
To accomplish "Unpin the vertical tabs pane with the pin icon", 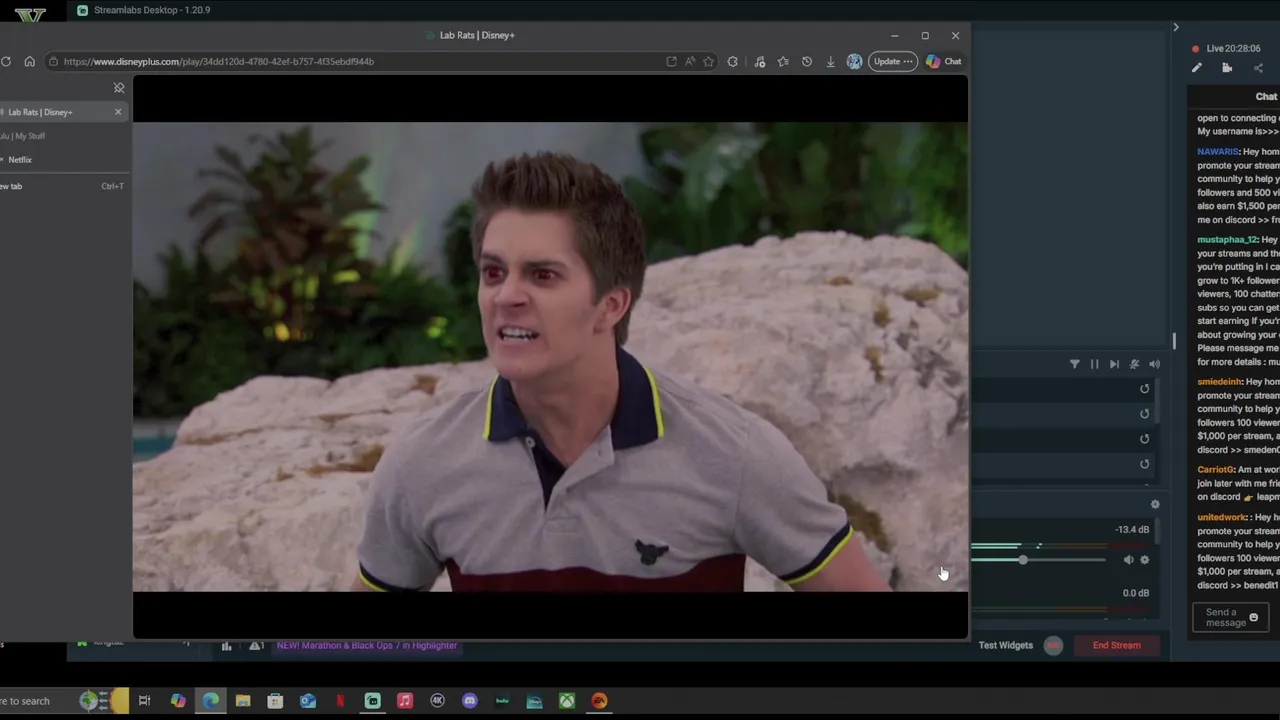I will [119, 88].
